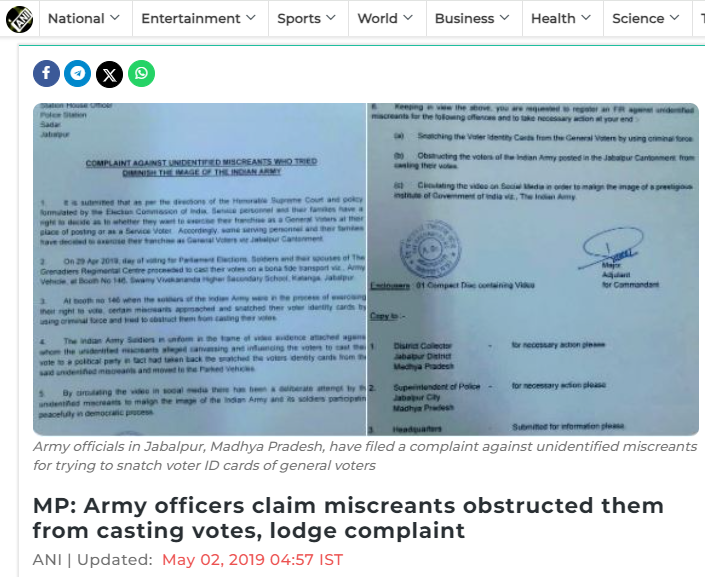The width and height of the screenshot is (705, 577).
Task: Select the Sports menu item
Action: tap(299, 18)
